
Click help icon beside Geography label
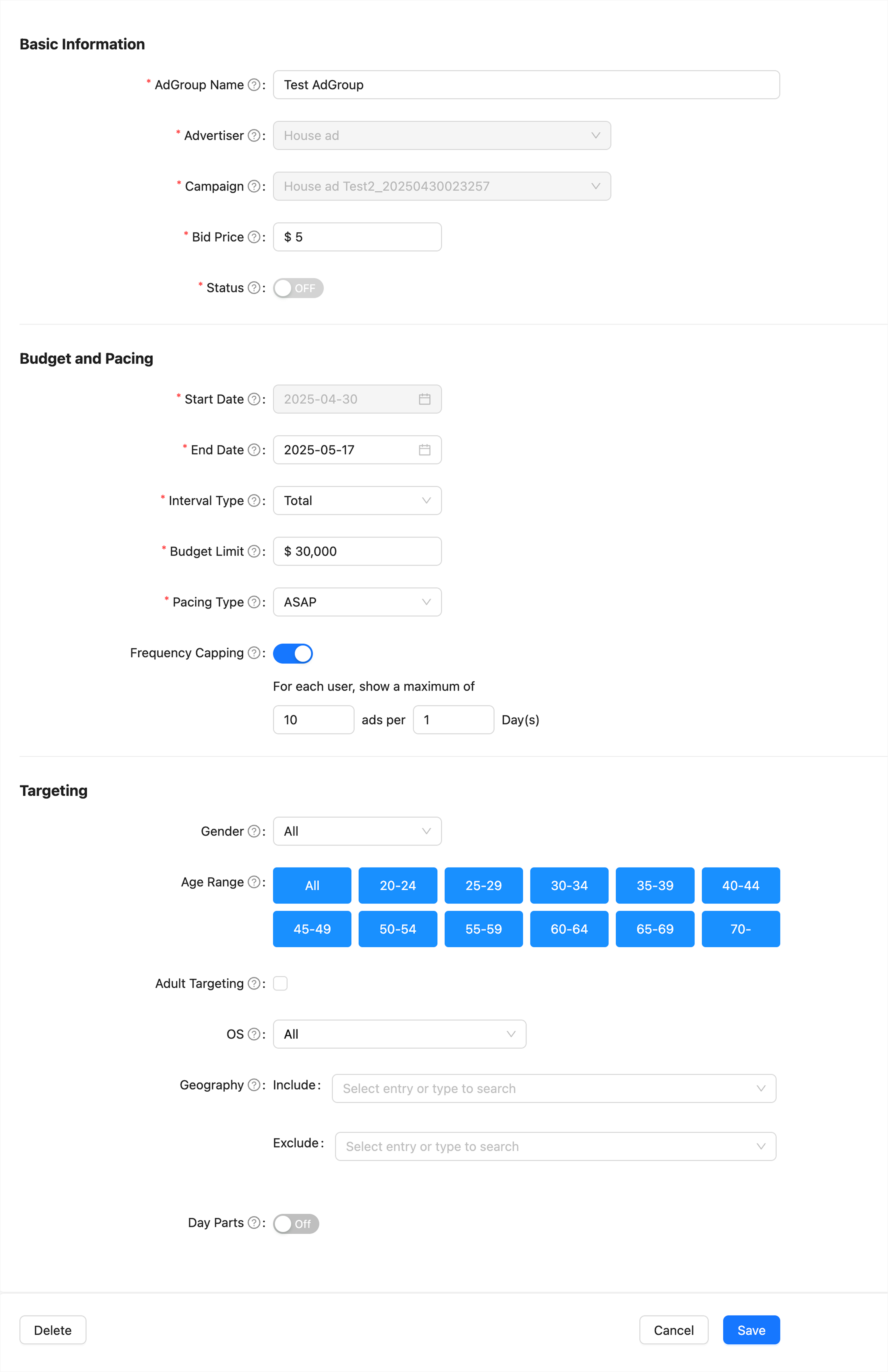[254, 1085]
